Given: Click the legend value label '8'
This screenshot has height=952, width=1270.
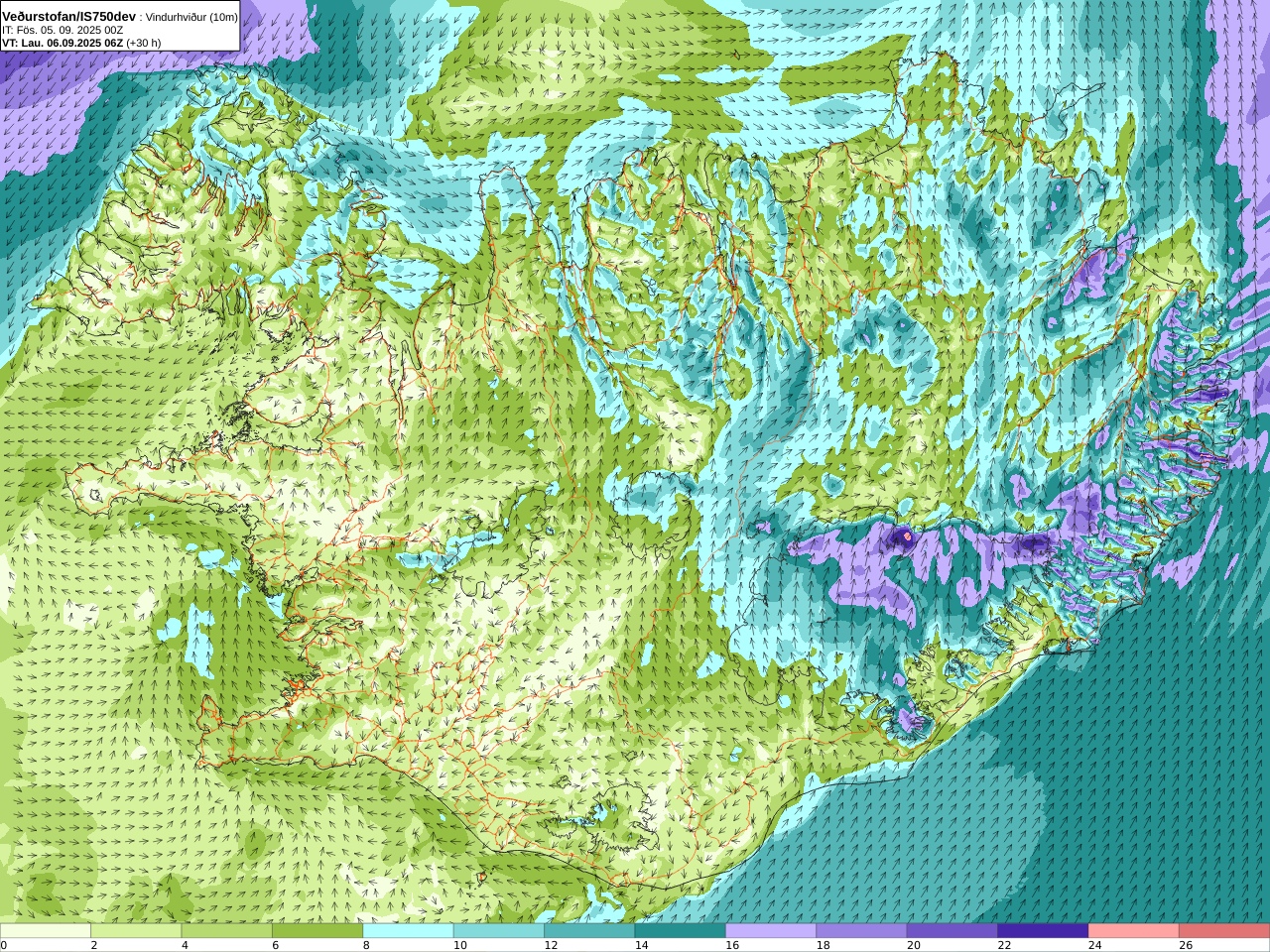Looking at the screenshot, I should click(366, 945).
